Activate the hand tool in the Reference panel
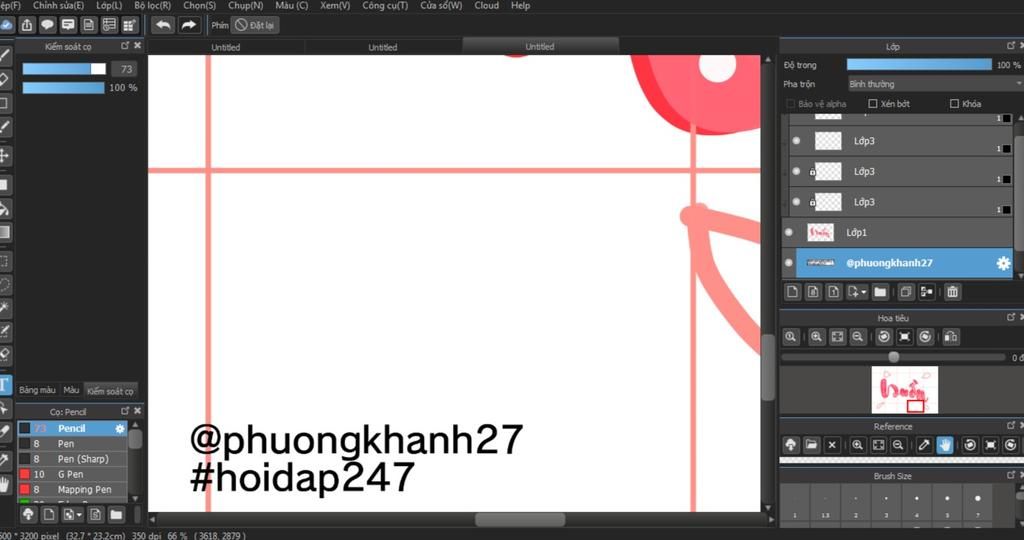Viewport: 1024px width, 540px height. 945,445
